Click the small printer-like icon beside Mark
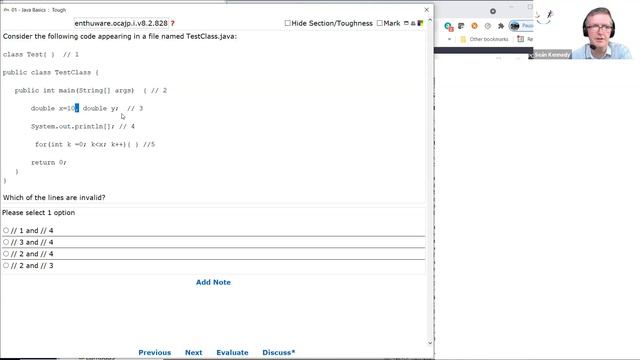 pos(413,23)
